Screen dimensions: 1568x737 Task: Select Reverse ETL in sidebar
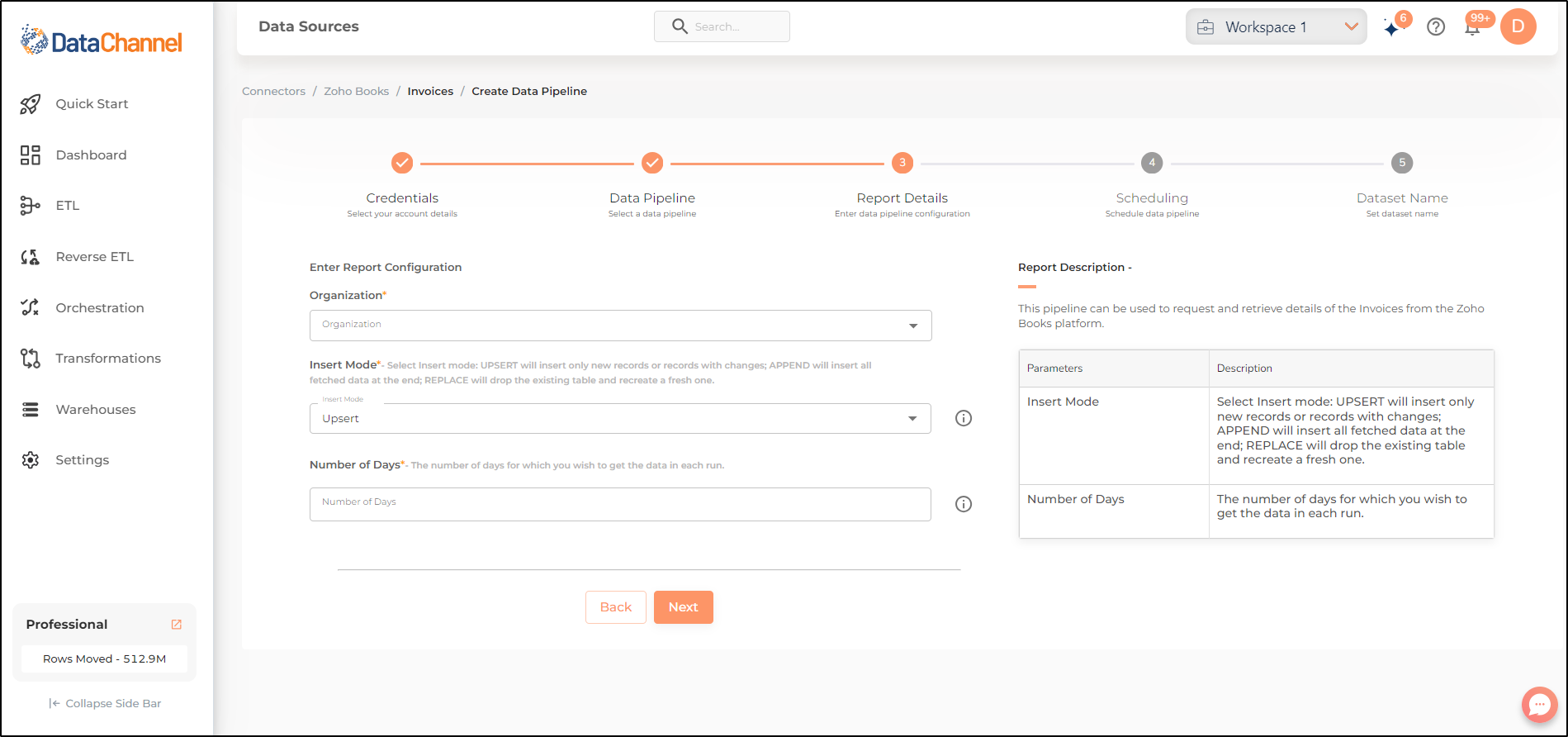pyautogui.click(x=94, y=257)
